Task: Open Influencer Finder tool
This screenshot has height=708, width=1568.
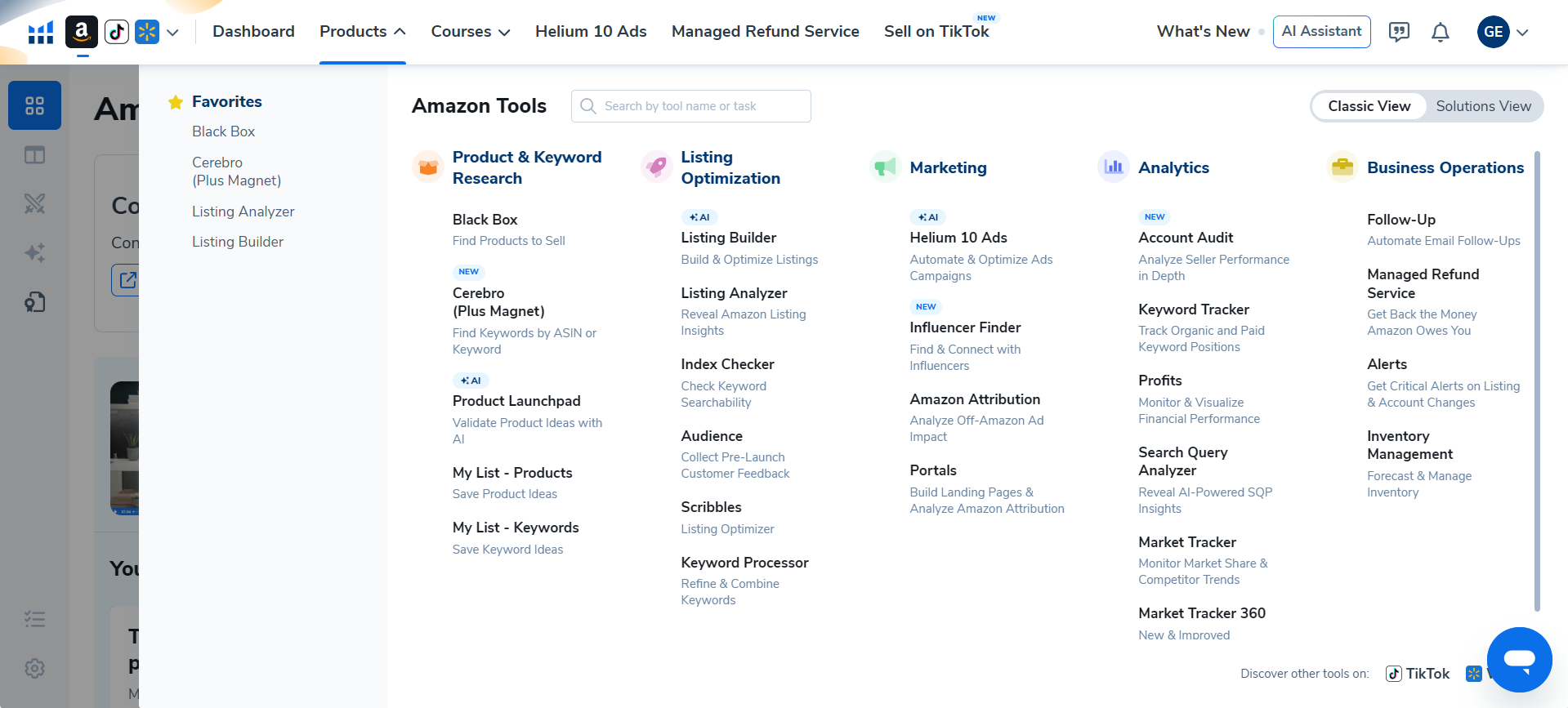Action: click(965, 327)
